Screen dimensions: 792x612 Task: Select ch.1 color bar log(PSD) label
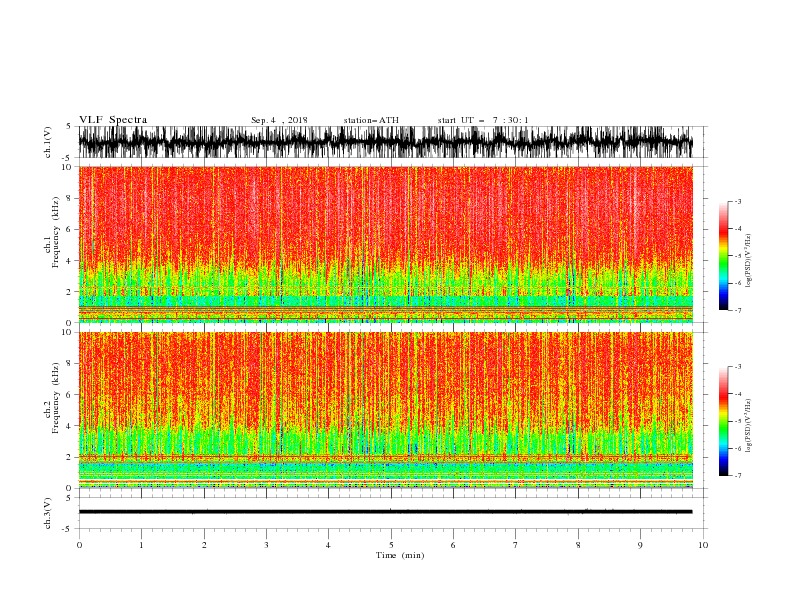coord(749,261)
